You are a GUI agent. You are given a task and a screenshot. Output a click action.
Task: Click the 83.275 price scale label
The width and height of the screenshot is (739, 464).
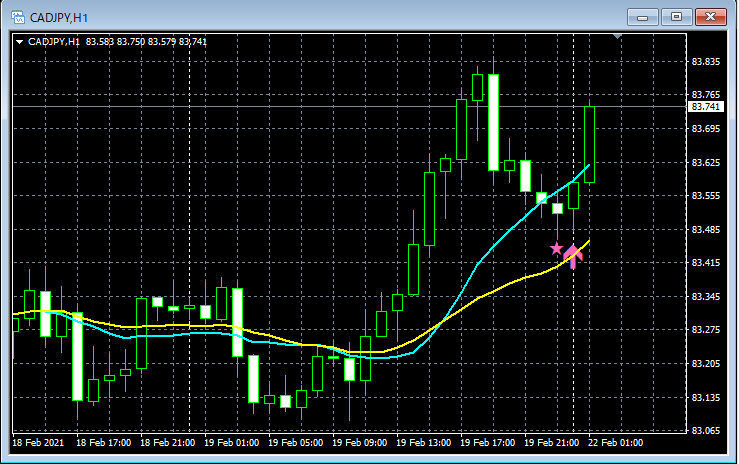coord(706,329)
